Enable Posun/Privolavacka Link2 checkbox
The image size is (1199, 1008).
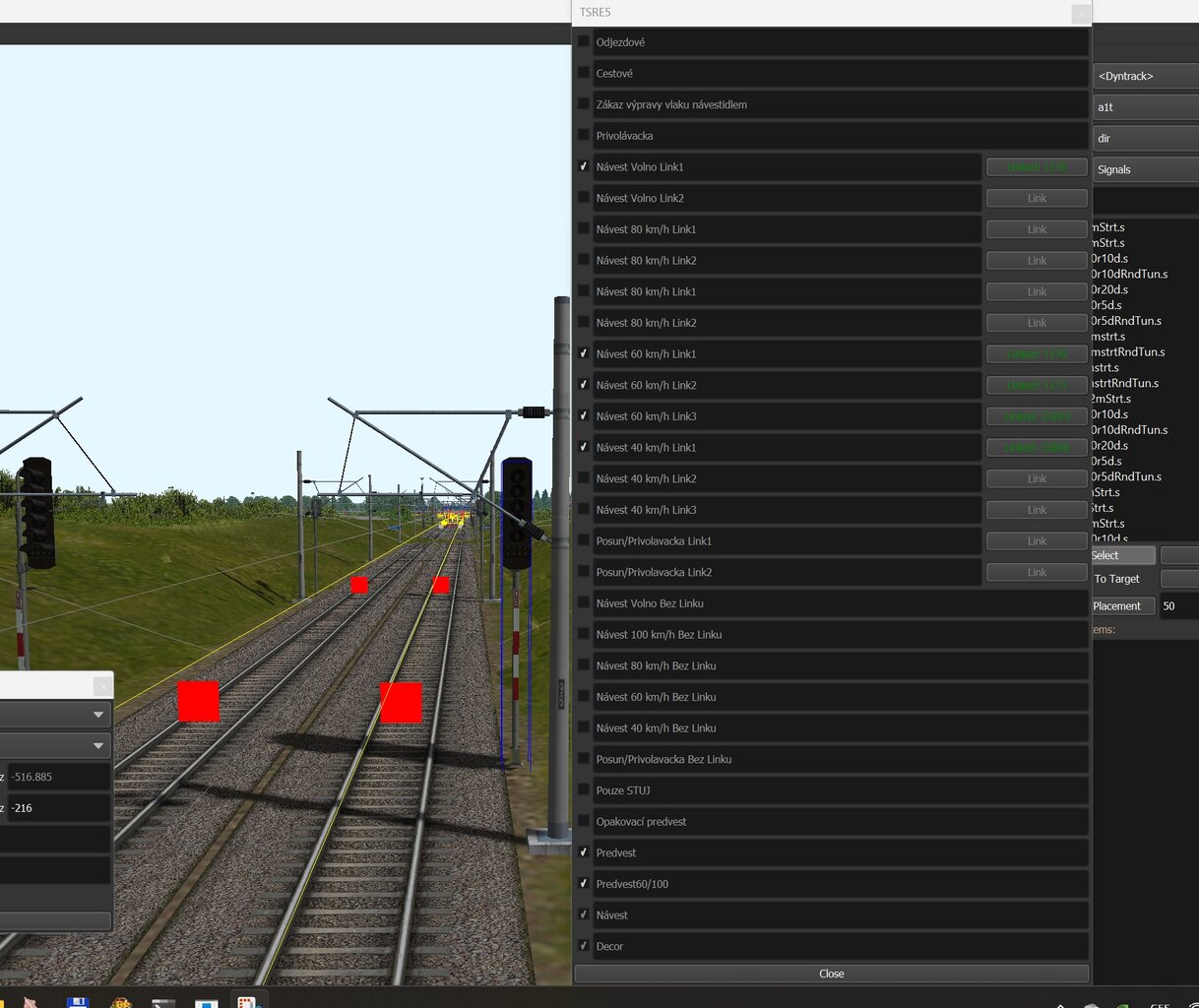point(584,572)
